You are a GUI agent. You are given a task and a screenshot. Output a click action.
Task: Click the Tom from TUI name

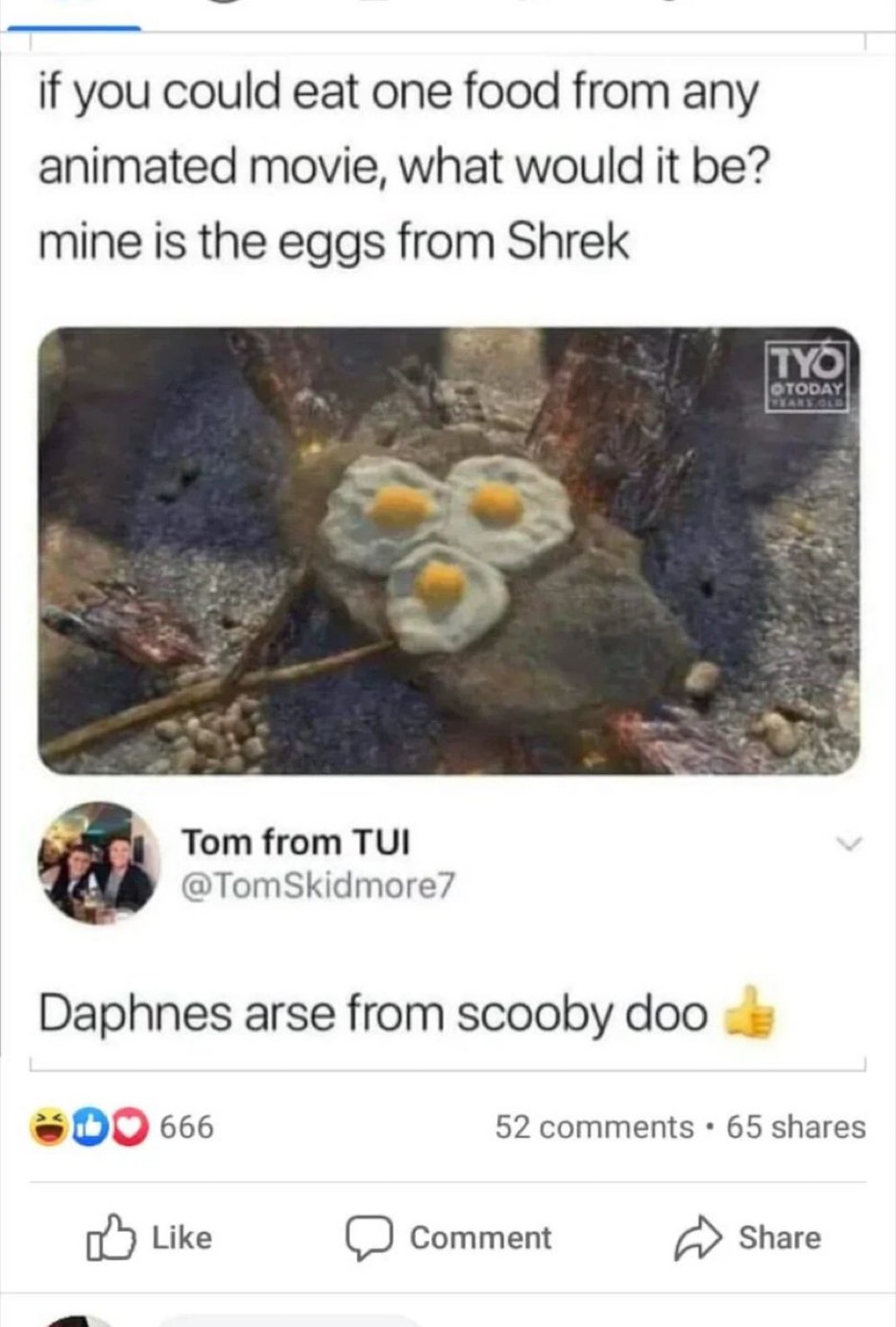pyautogui.click(x=296, y=841)
